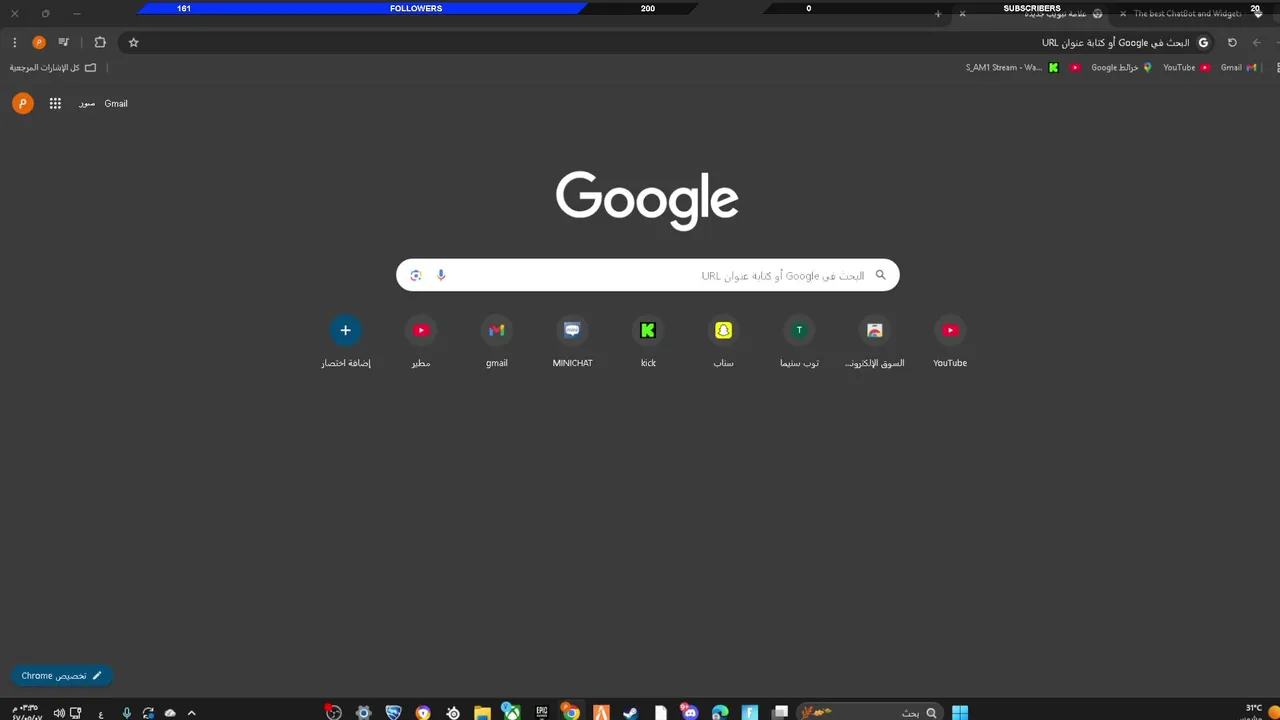
Task: Open the السوق الإلكتروني shortcut tile
Action: (x=874, y=342)
